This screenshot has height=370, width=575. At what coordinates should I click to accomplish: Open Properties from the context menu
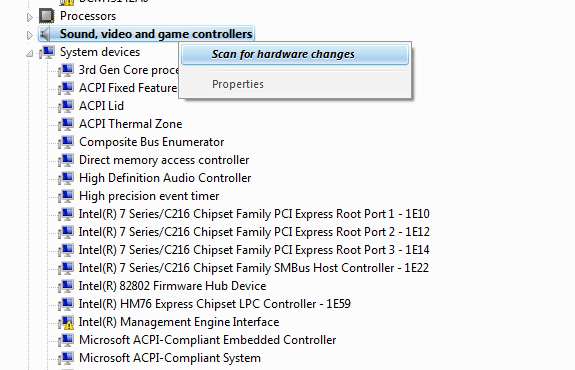[x=238, y=84]
